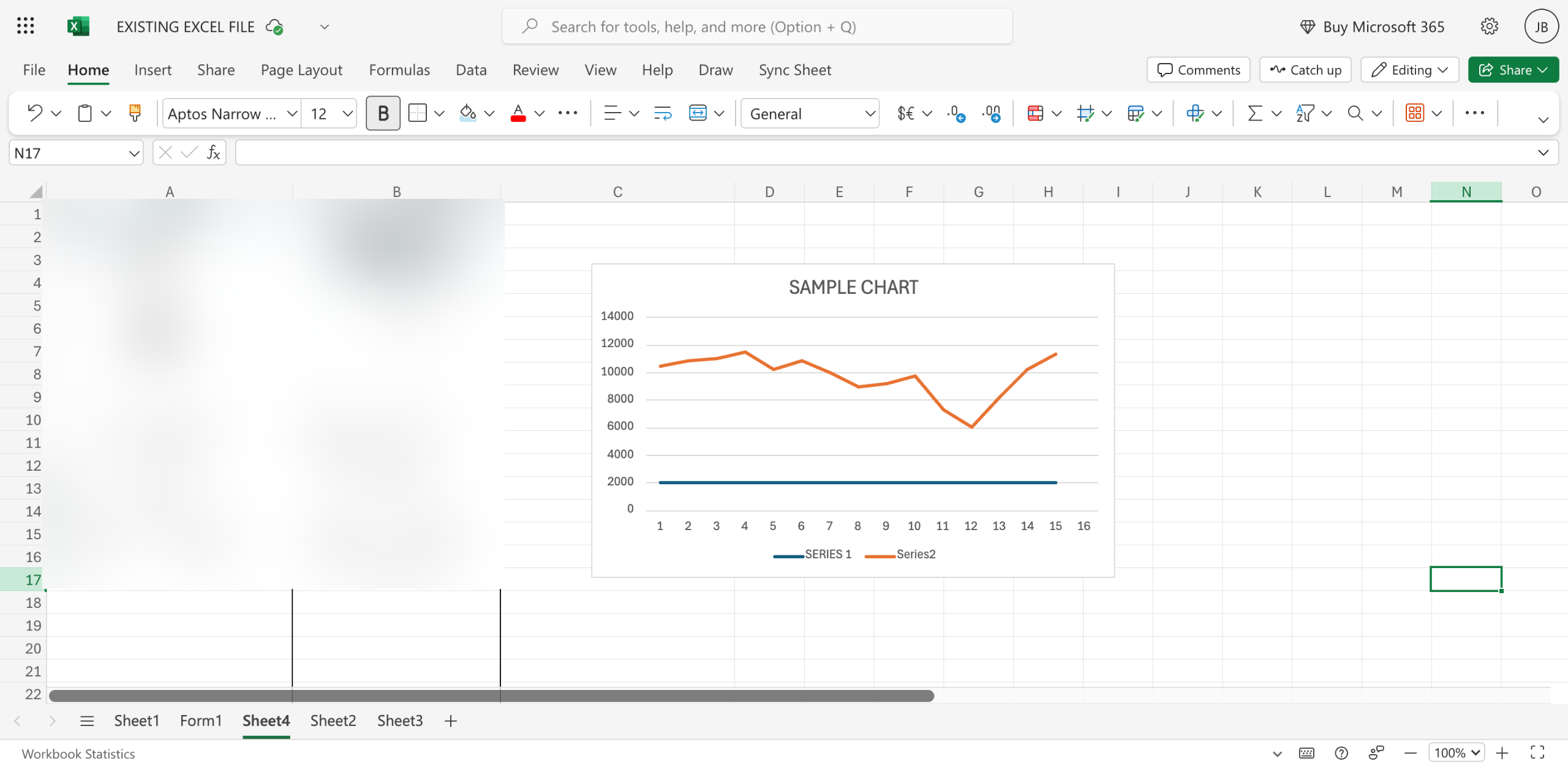Click the fill color bucket icon
Image resolution: width=1568 pixels, height=764 pixels.
pos(468,113)
